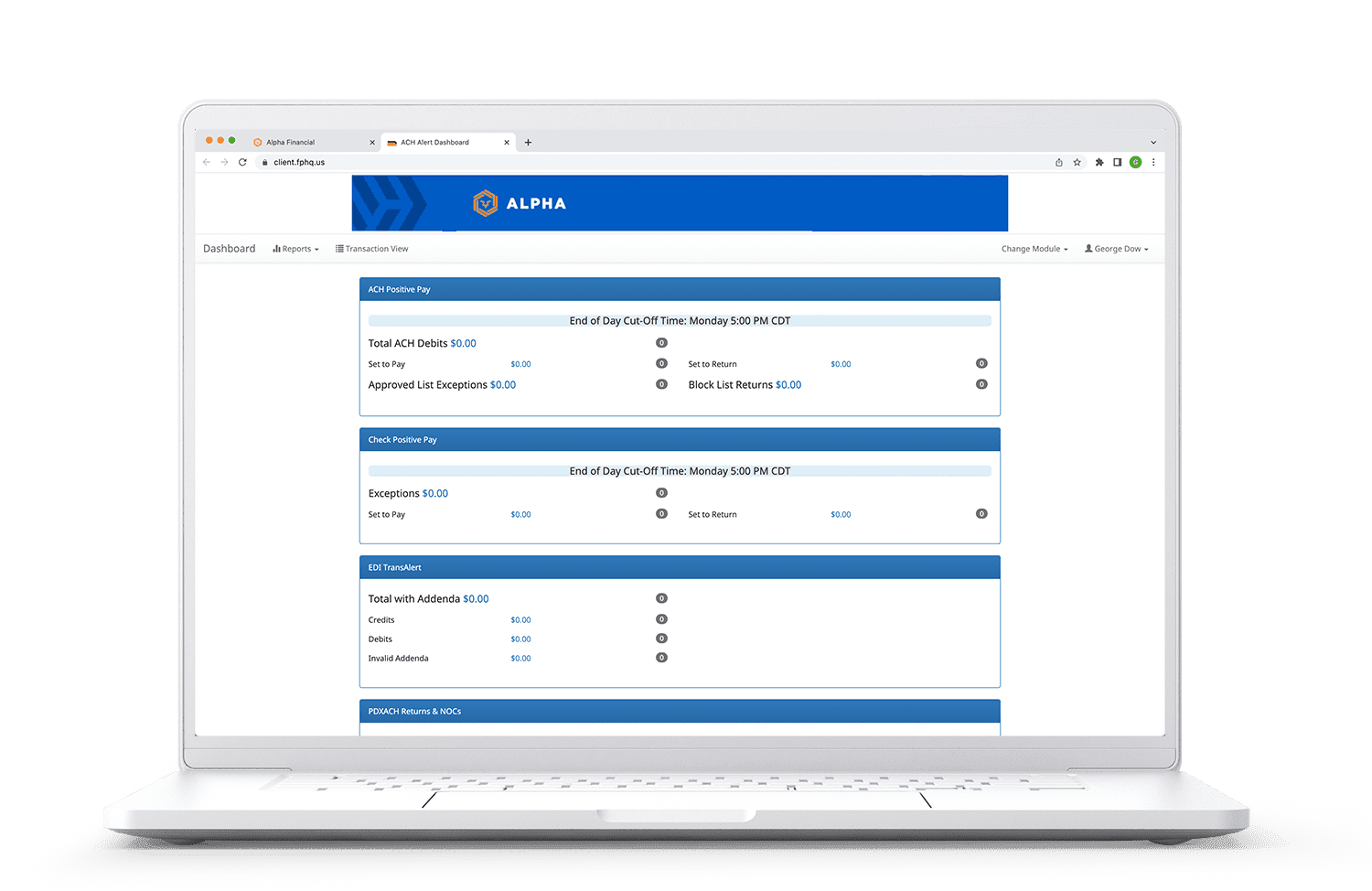The width and height of the screenshot is (1372, 891).
Task: Click Approved List Exceptions $0.00 amount
Action: pyautogui.click(x=503, y=385)
